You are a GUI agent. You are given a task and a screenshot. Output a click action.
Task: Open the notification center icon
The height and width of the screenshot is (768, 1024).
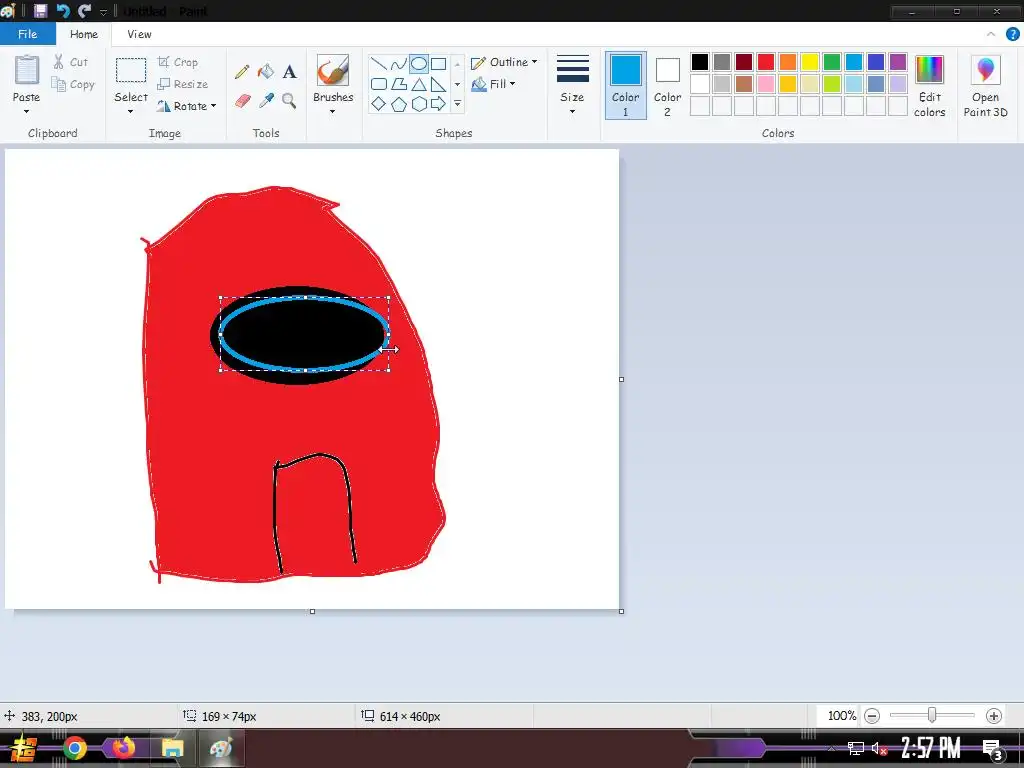pos(991,750)
